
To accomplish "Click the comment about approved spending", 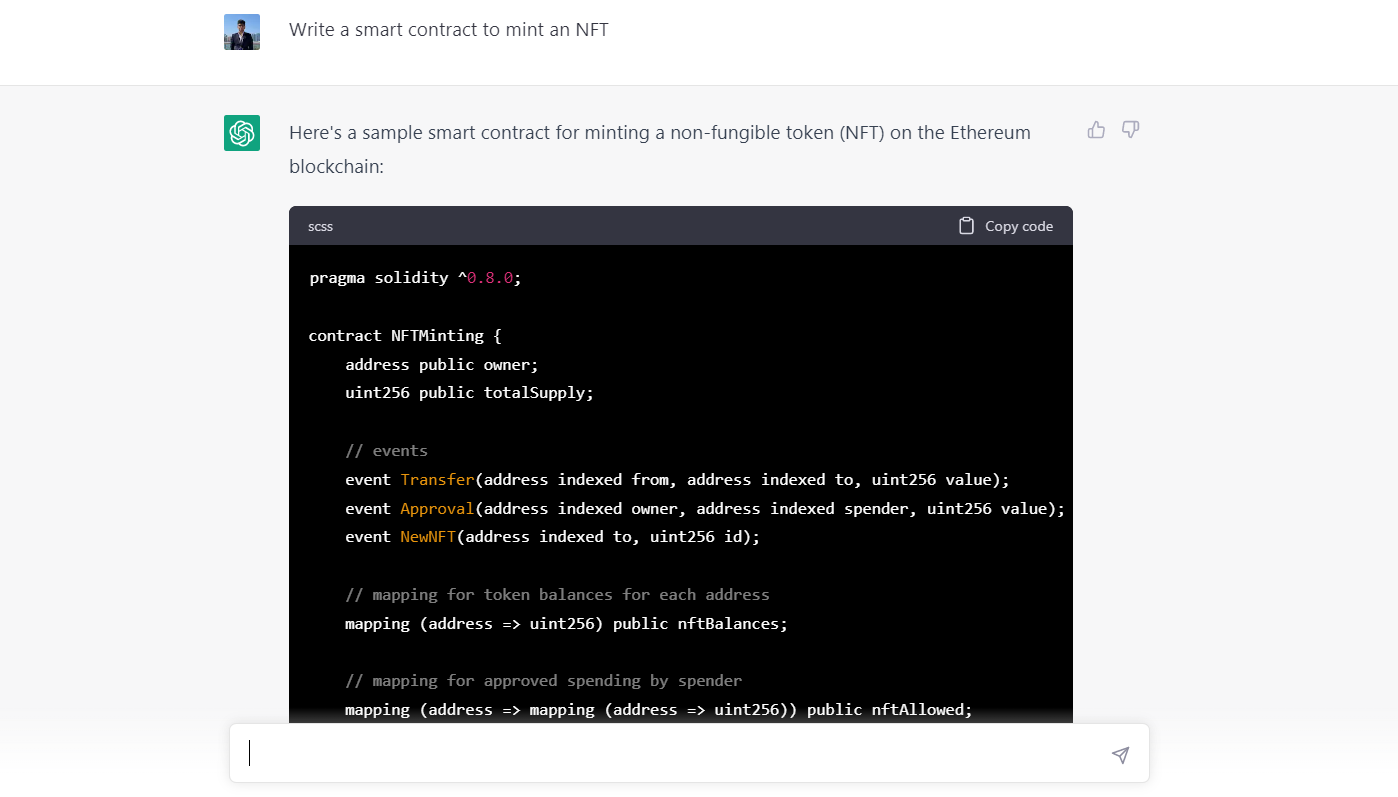I will (543, 681).
